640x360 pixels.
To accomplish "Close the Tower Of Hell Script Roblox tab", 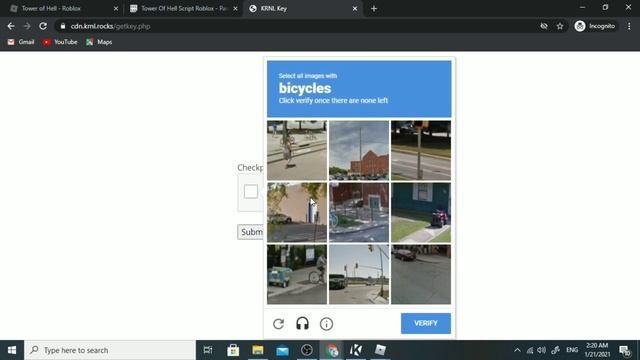I will coord(235,9).
